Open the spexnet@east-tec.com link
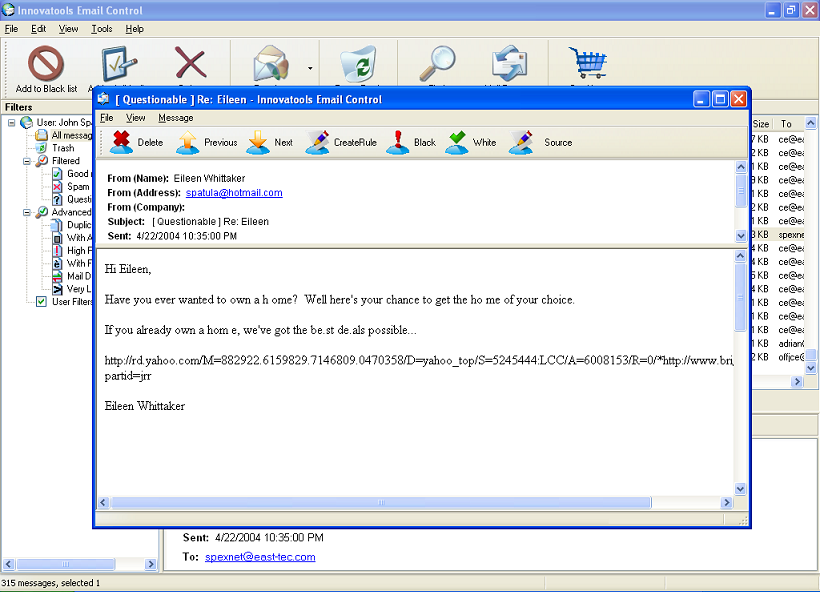Viewport: 820px width, 592px height. click(x=260, y=557)
